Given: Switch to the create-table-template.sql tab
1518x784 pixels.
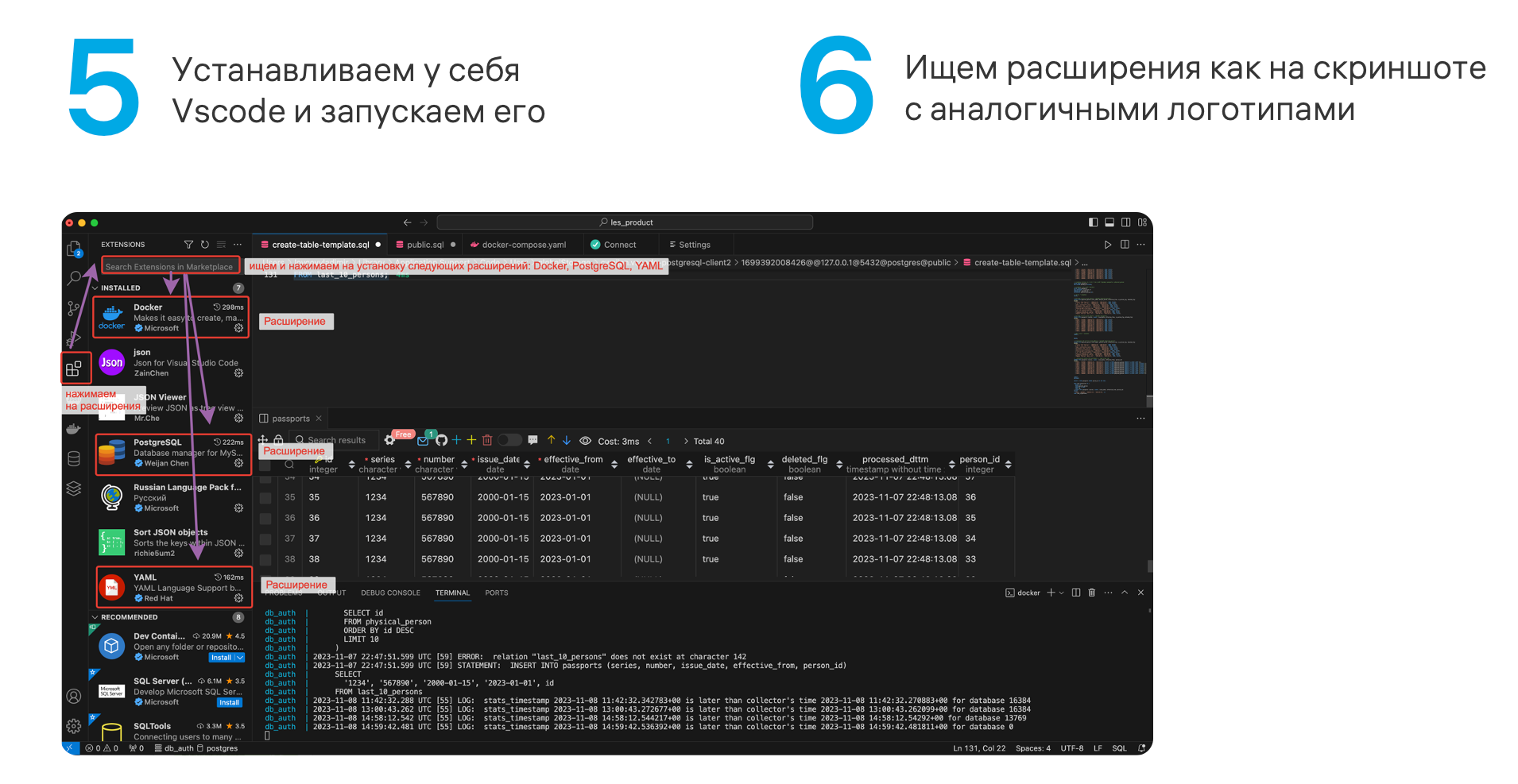Looking at the screenshot, I should coord(320,245).
